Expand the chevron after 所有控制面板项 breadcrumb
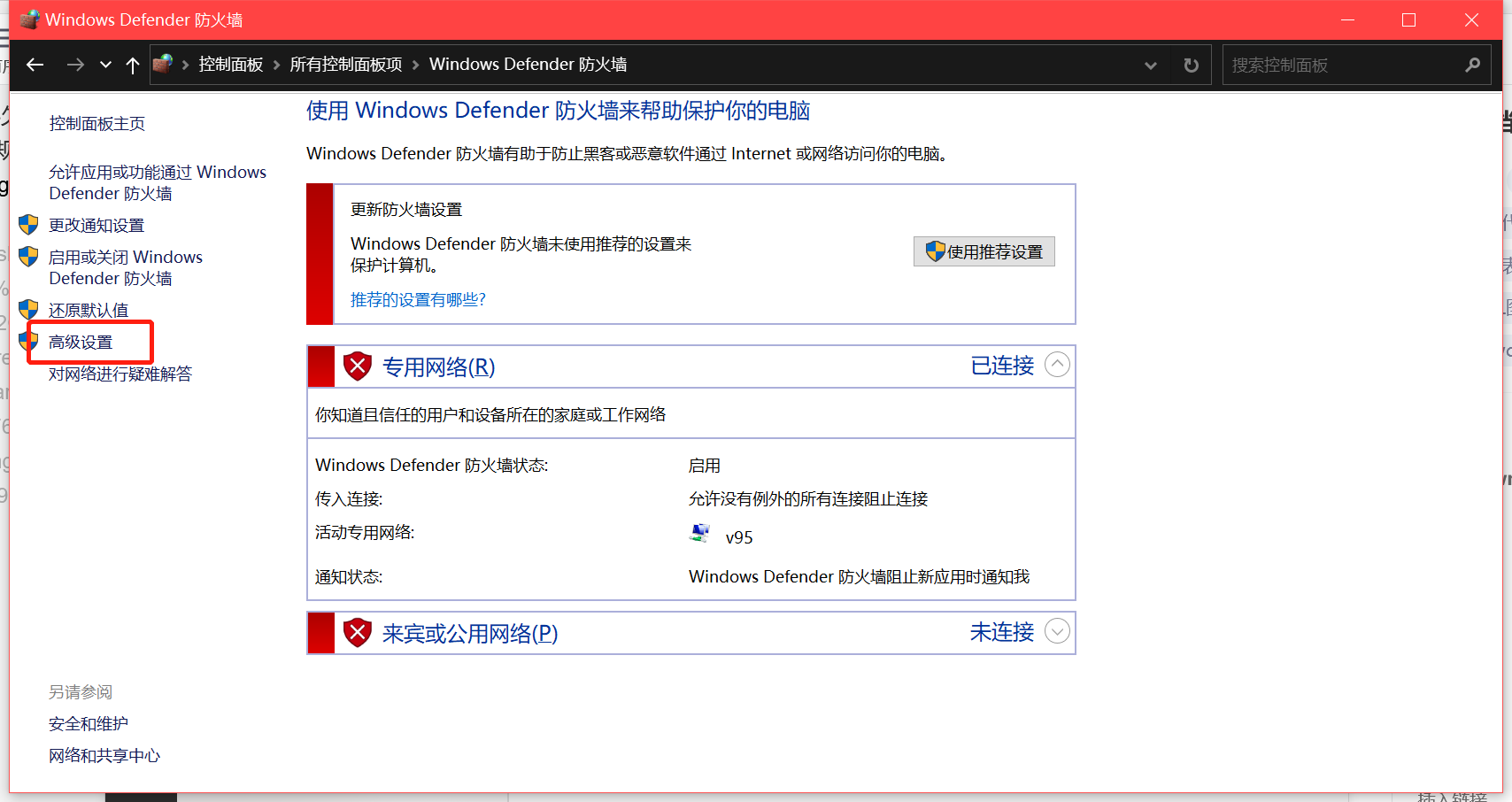The height and width of the screenshot is (802, 1512). pyautogui.click(x=416, y=65)
